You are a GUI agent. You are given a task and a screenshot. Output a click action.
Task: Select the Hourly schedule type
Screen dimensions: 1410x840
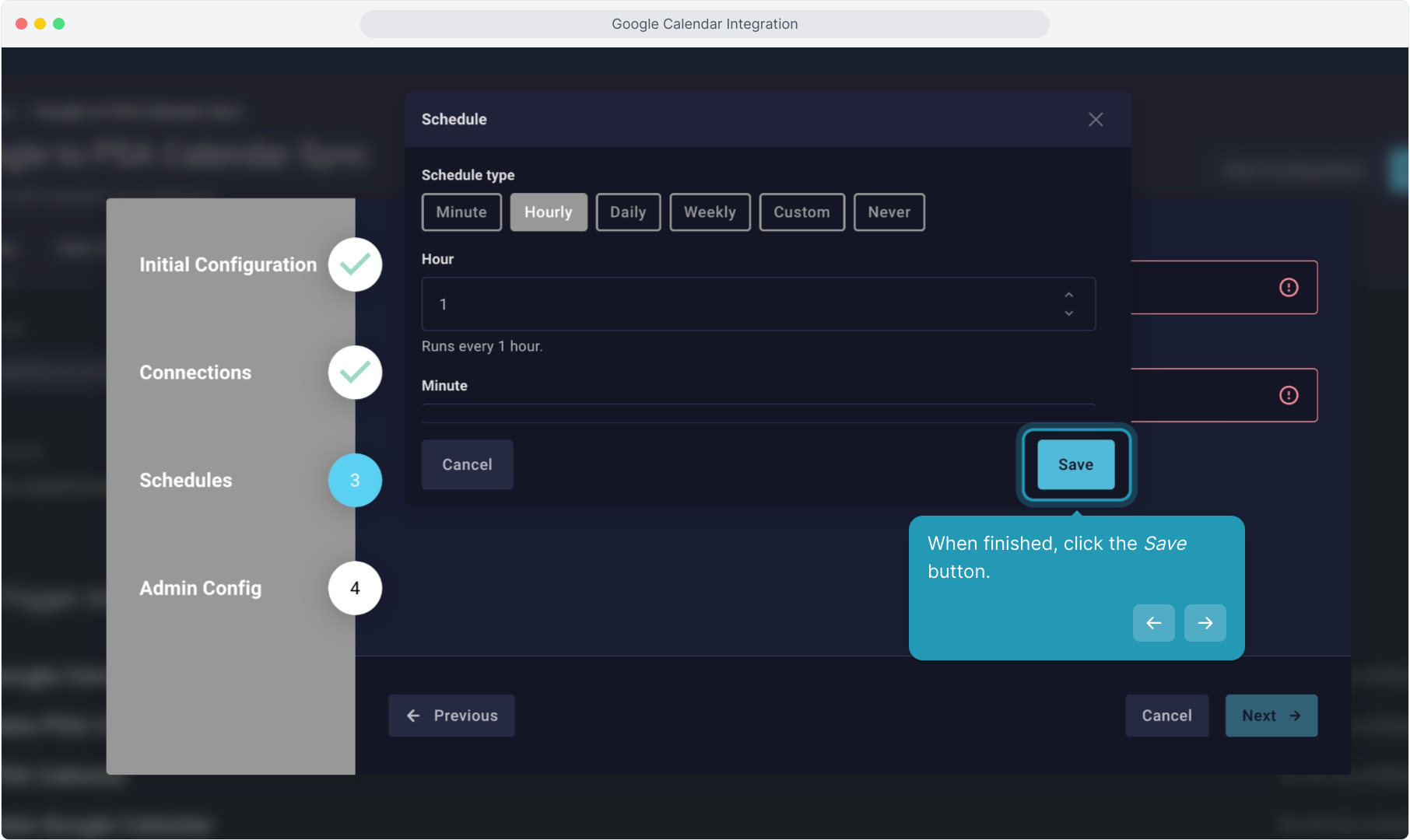pyautogui.click(x=549, y=212)
